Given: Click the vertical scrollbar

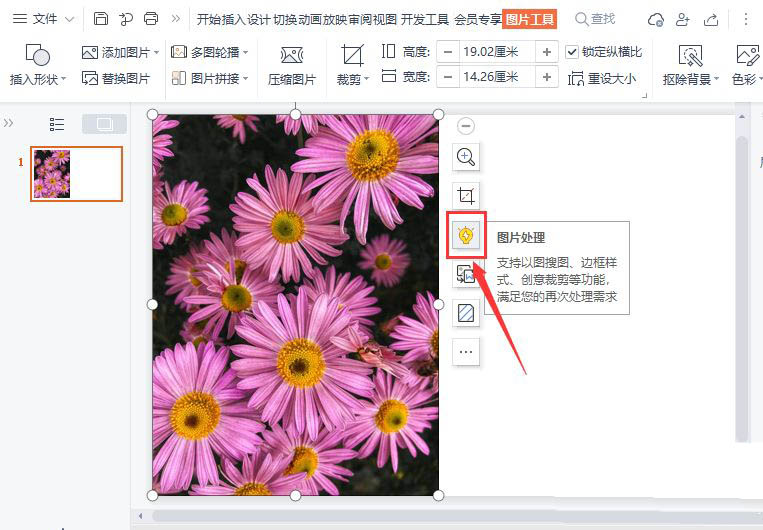Looking at the screenshot, I should point(742,287).
